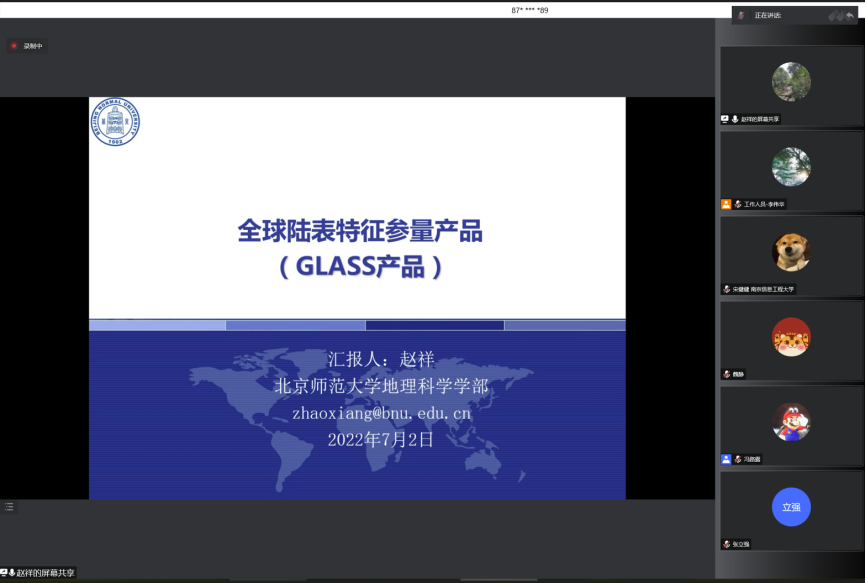The width and height of the screenshot is (865, 583).
Task: Click the muted mic icon beside 张立强
Action: point(726,544)
